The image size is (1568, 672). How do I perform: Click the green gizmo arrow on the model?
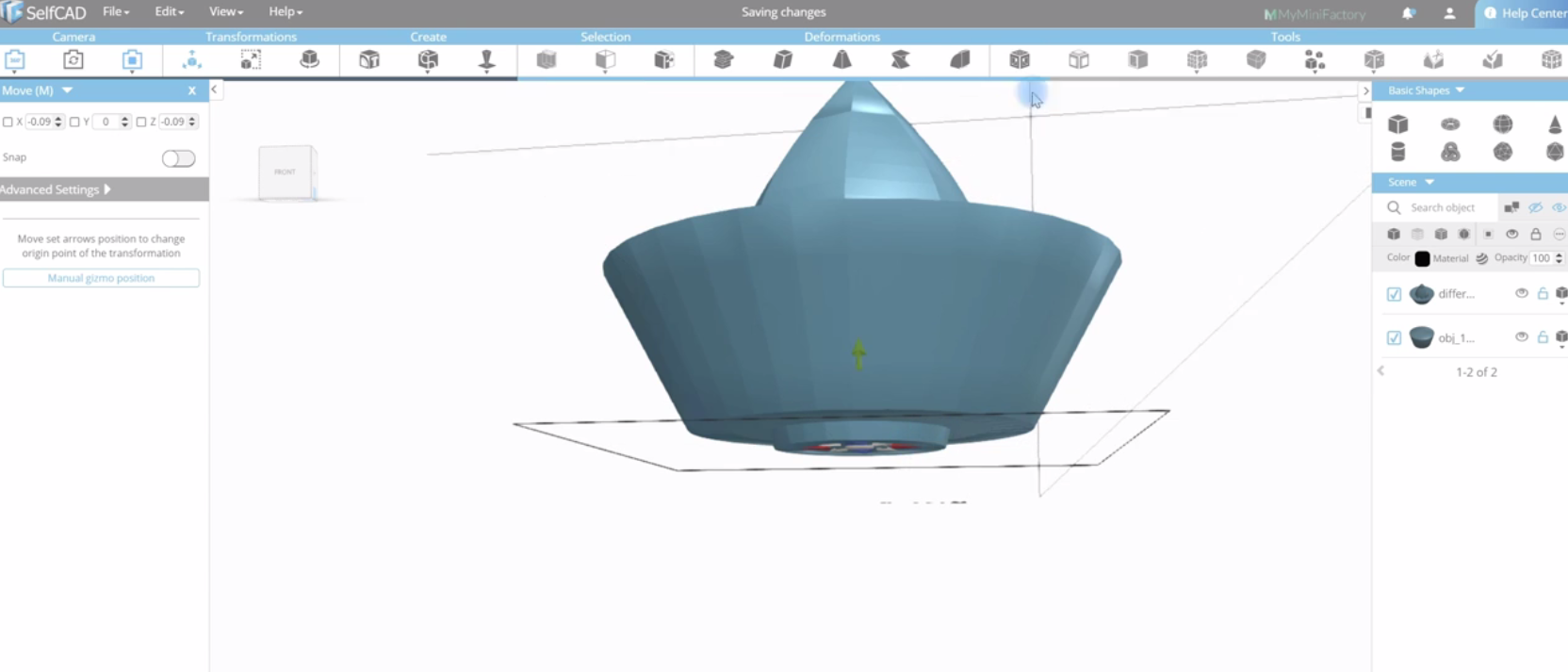click(x=858, y=353)
